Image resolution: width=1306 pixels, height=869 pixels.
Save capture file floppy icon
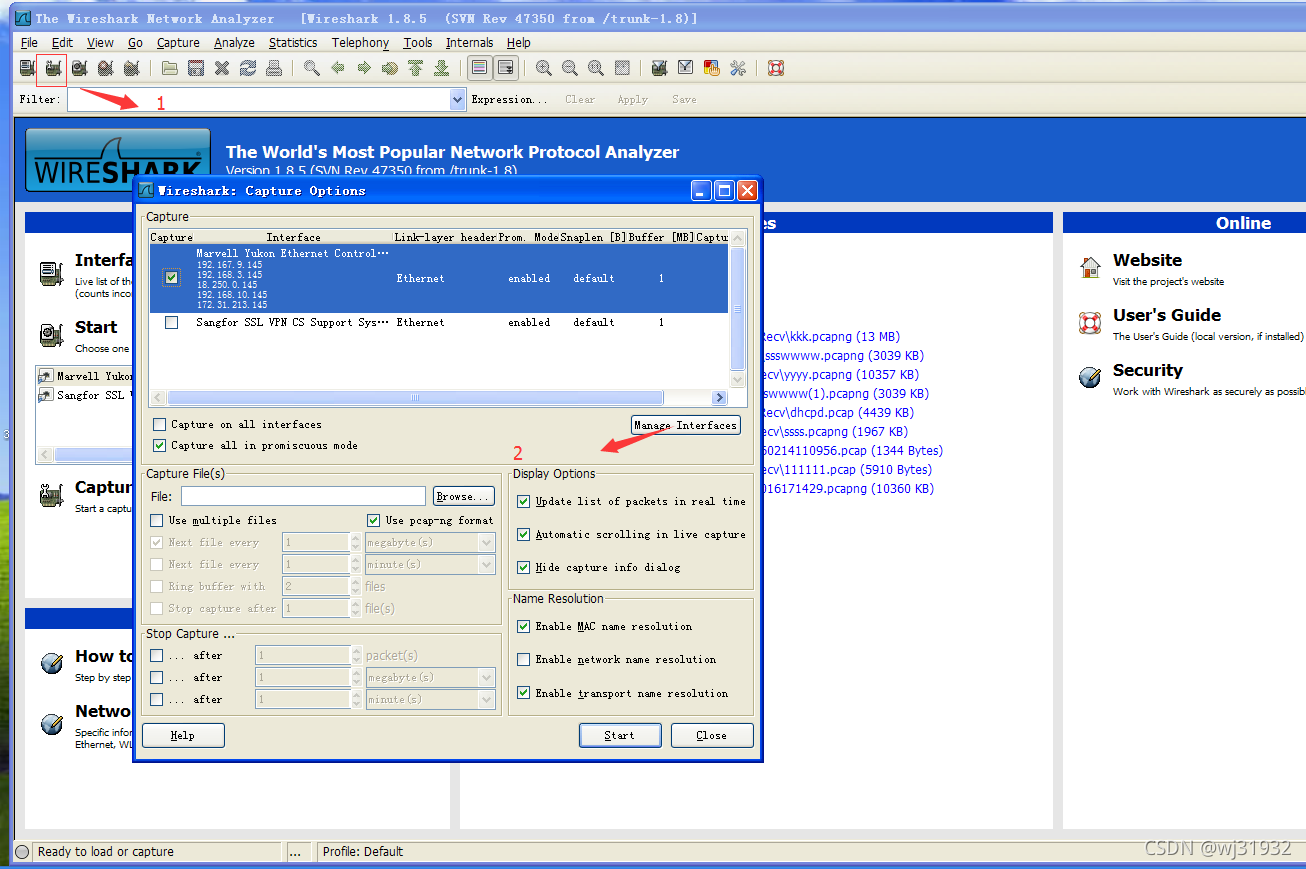[196, 68]
